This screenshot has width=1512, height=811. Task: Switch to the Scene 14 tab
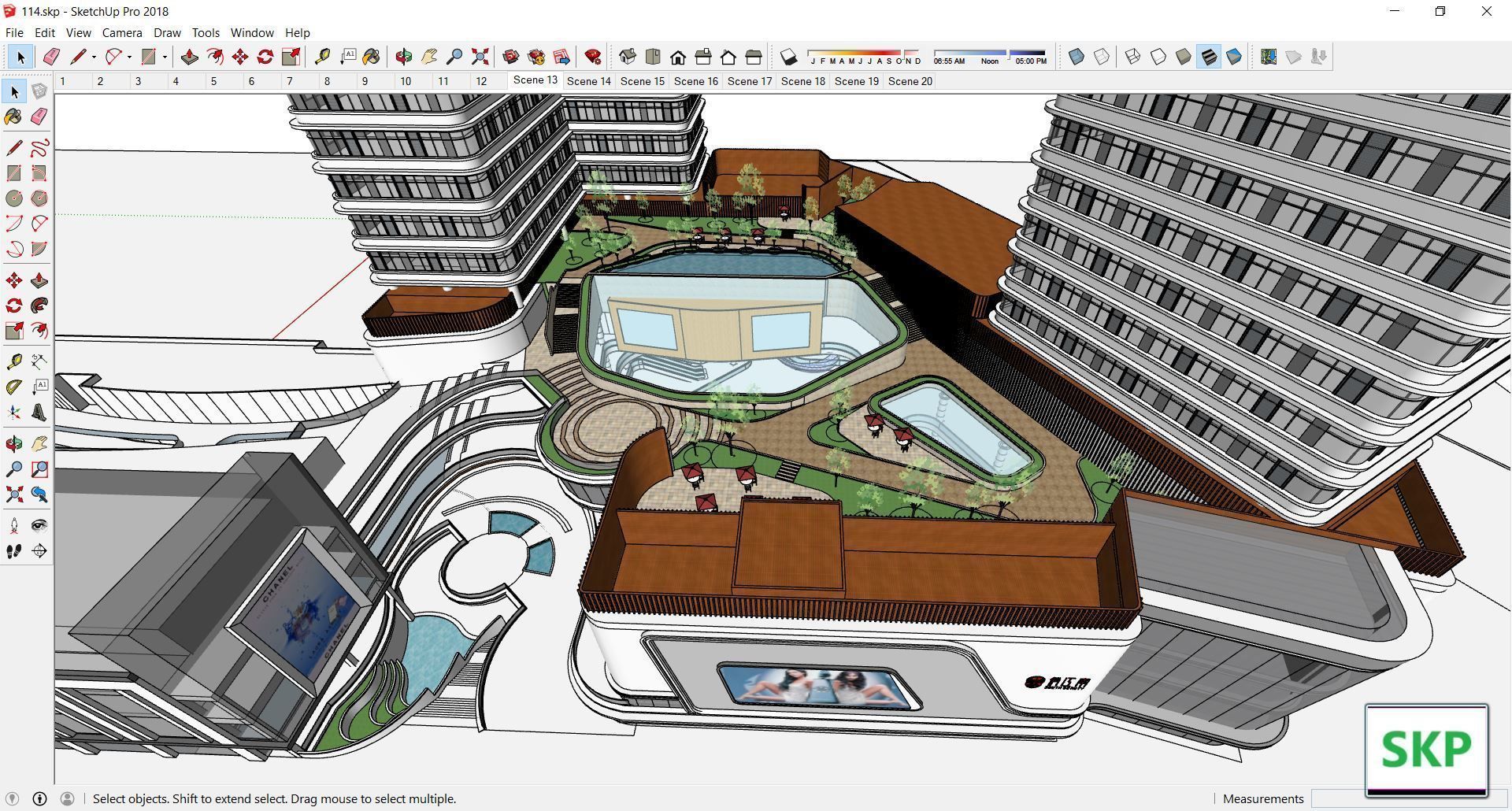[589, 81]
